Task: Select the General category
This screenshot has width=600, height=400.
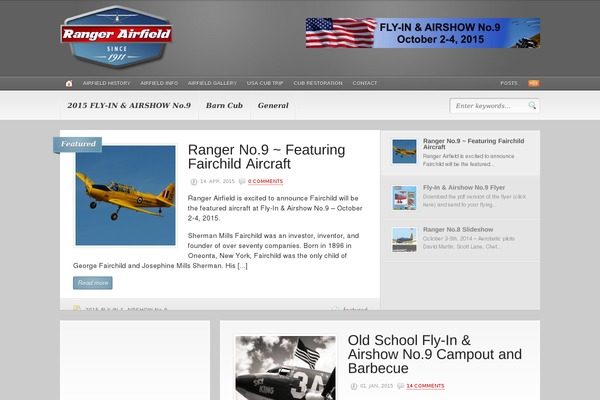Action: (273, 105)
